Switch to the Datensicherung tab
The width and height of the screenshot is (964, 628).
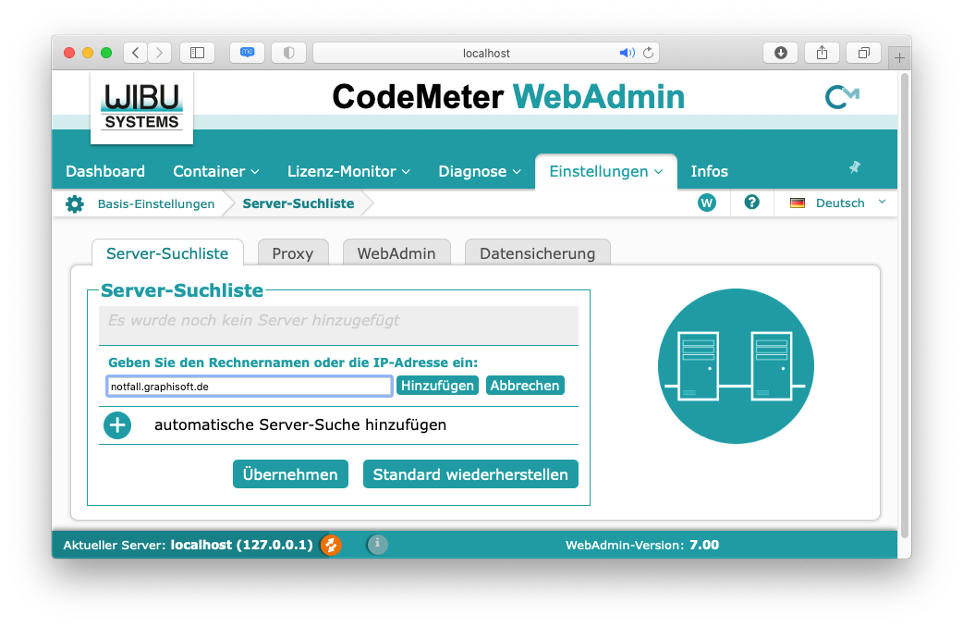coord(537,253)
